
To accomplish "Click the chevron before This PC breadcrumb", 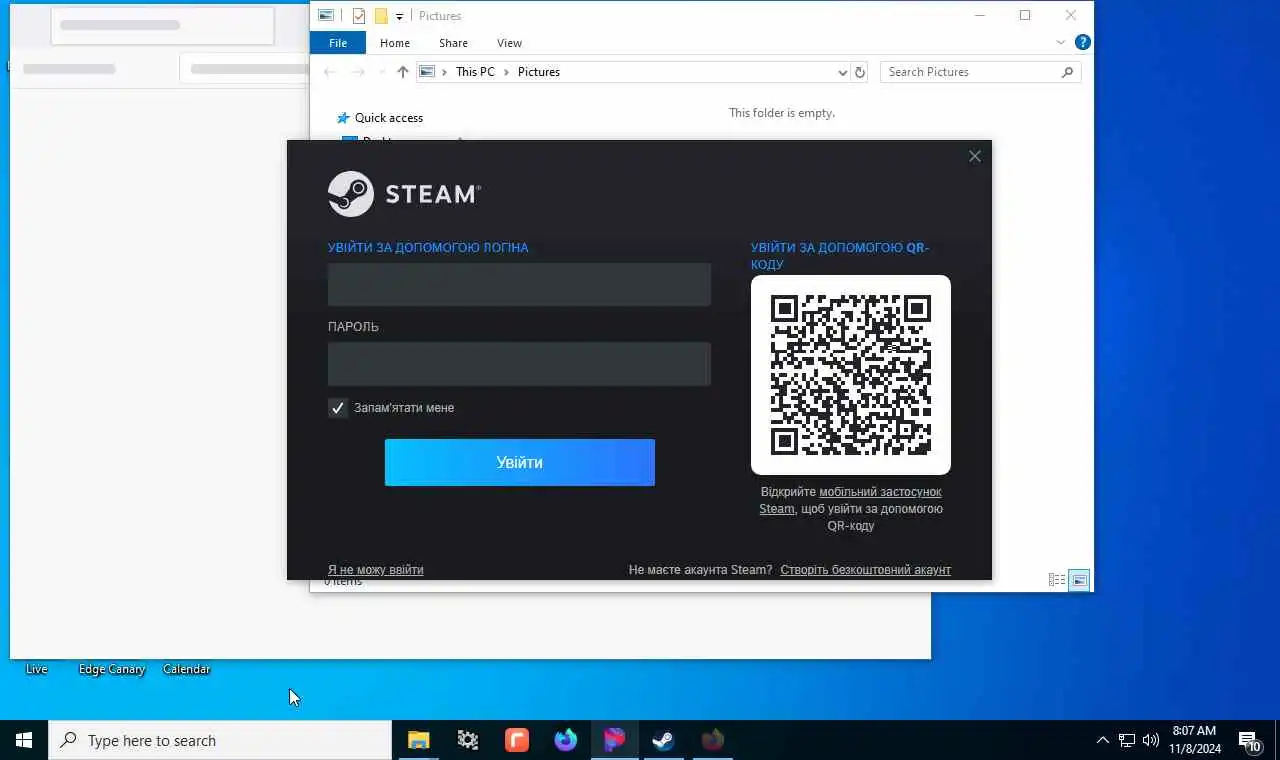I will coord(444,72).
